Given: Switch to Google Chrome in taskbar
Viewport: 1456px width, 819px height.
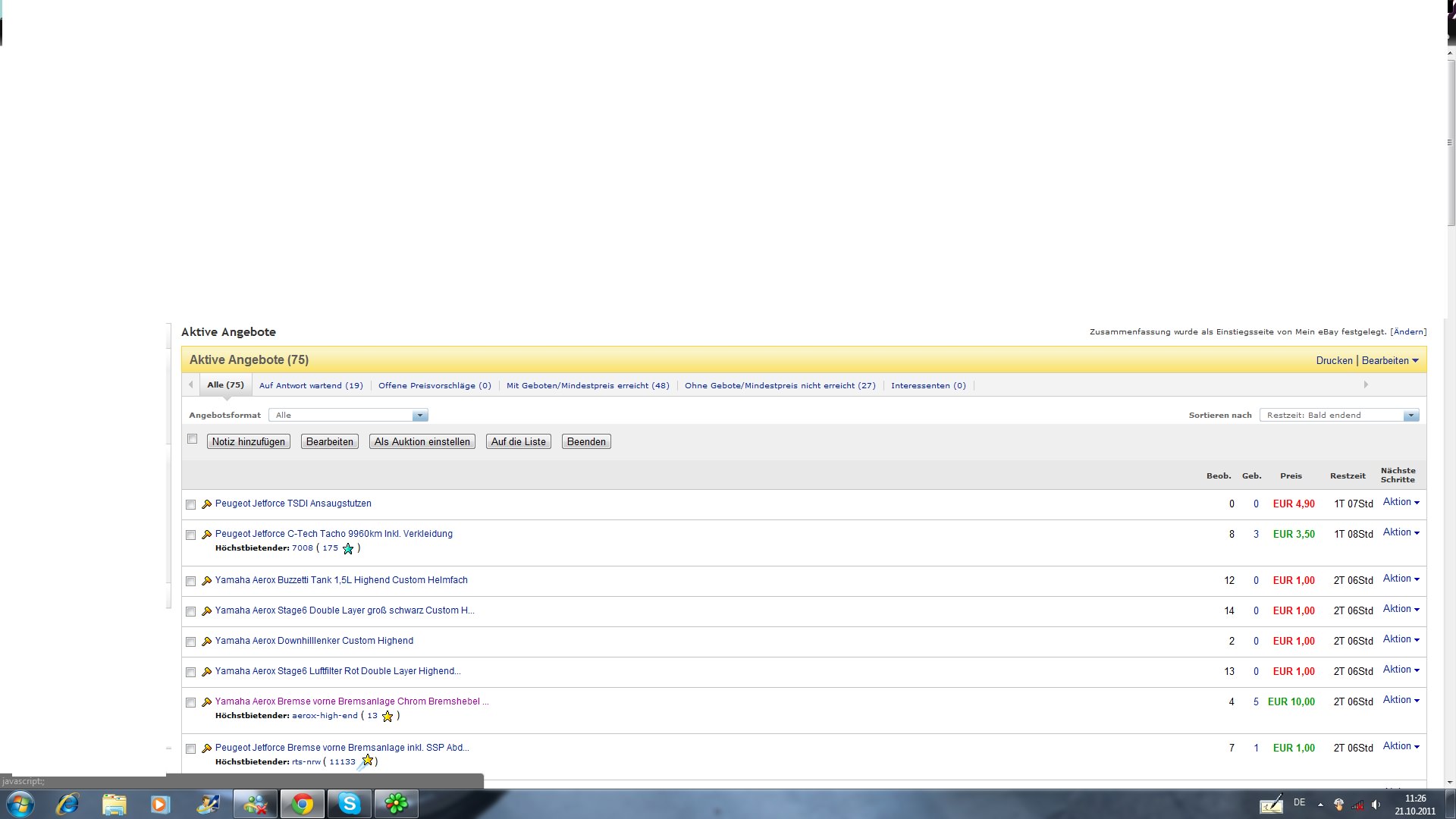Looking at the screenshot, I should (302, 804).
